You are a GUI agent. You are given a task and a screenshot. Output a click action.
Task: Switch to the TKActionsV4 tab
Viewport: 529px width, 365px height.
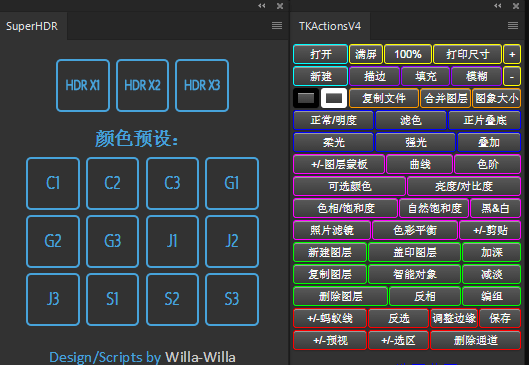pyautogui.click(x=330, y=26)
